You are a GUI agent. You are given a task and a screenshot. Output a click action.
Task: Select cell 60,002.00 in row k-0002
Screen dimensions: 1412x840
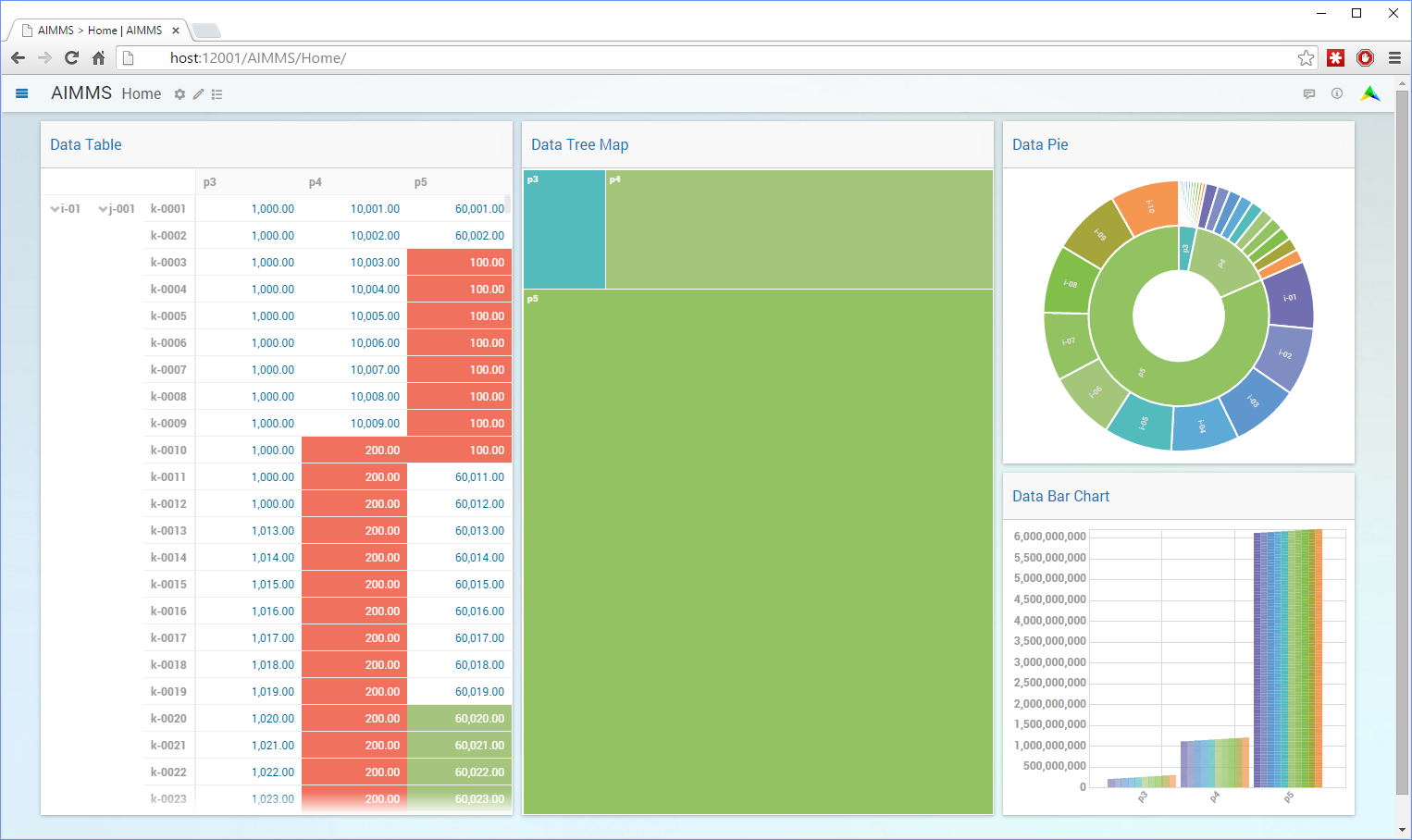460,236
